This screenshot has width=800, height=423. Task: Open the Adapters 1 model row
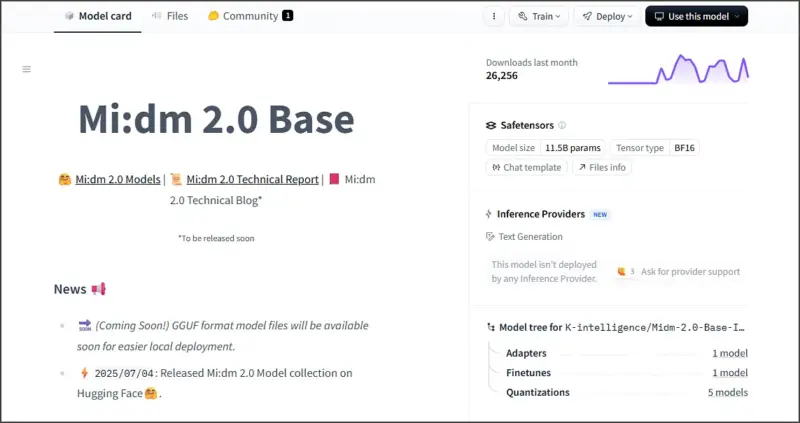(627, 353)
